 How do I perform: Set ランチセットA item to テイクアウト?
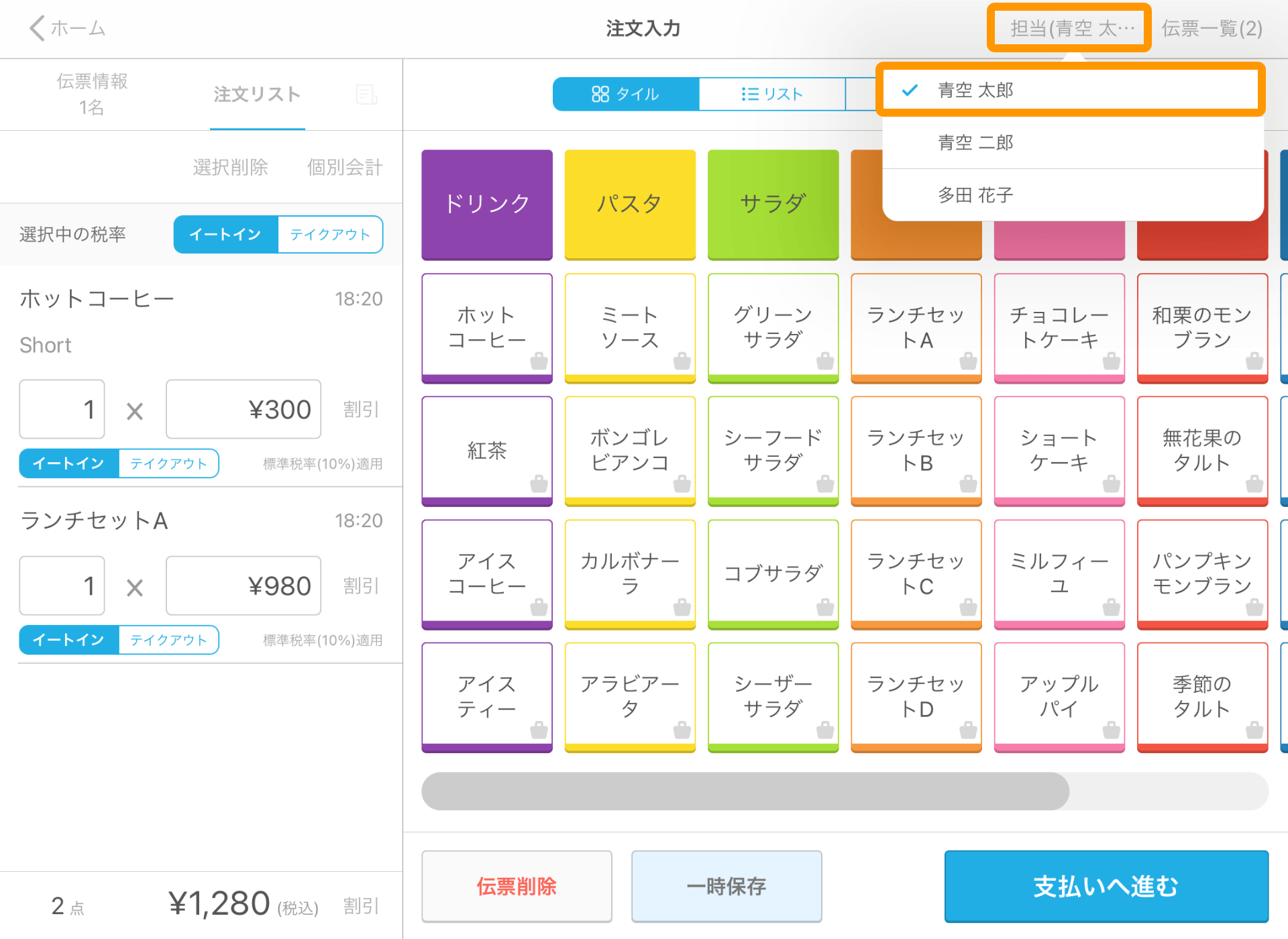click(168, 640)
